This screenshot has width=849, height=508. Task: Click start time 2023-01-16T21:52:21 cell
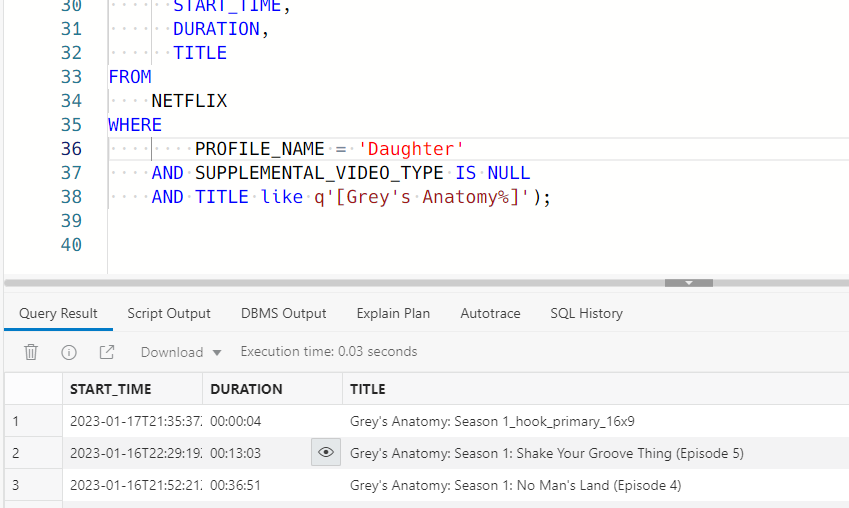pos(135,485)
